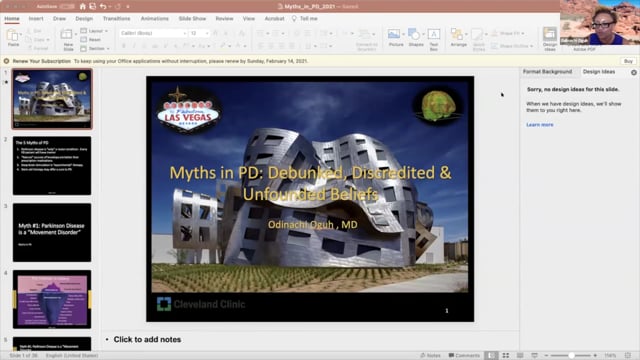Image resolution: width=640 pixels, height=360 pixels.
Task: Start Slide Show from status bar
Action: click(x=534, y=356)
